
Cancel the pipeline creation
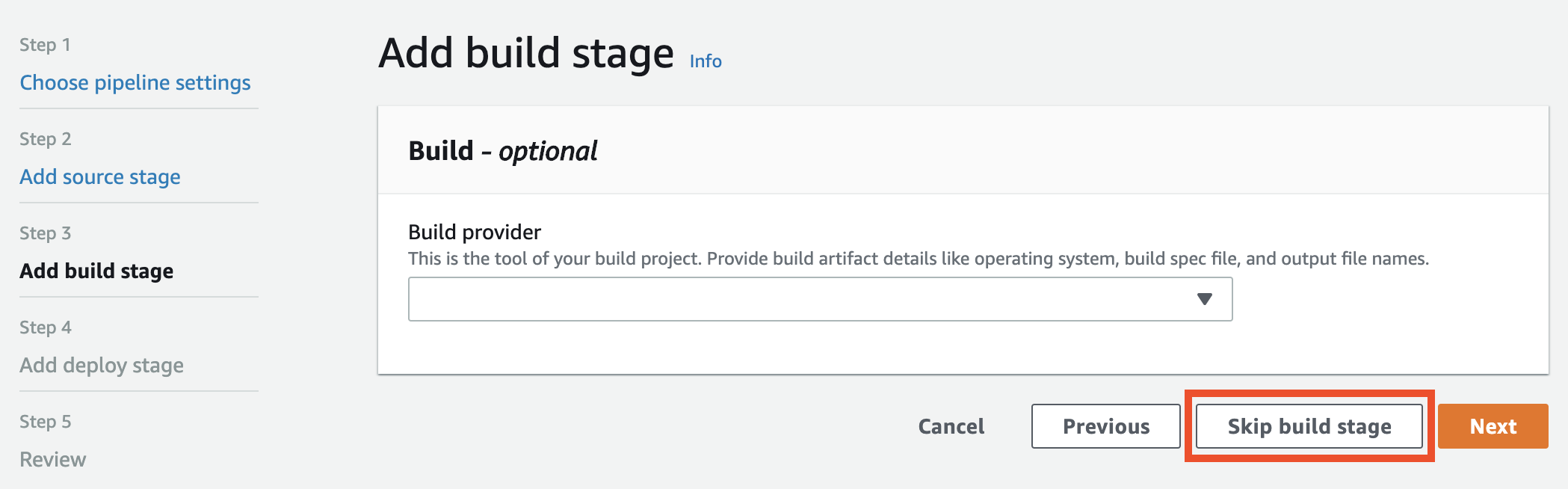[x=951, y=426]
